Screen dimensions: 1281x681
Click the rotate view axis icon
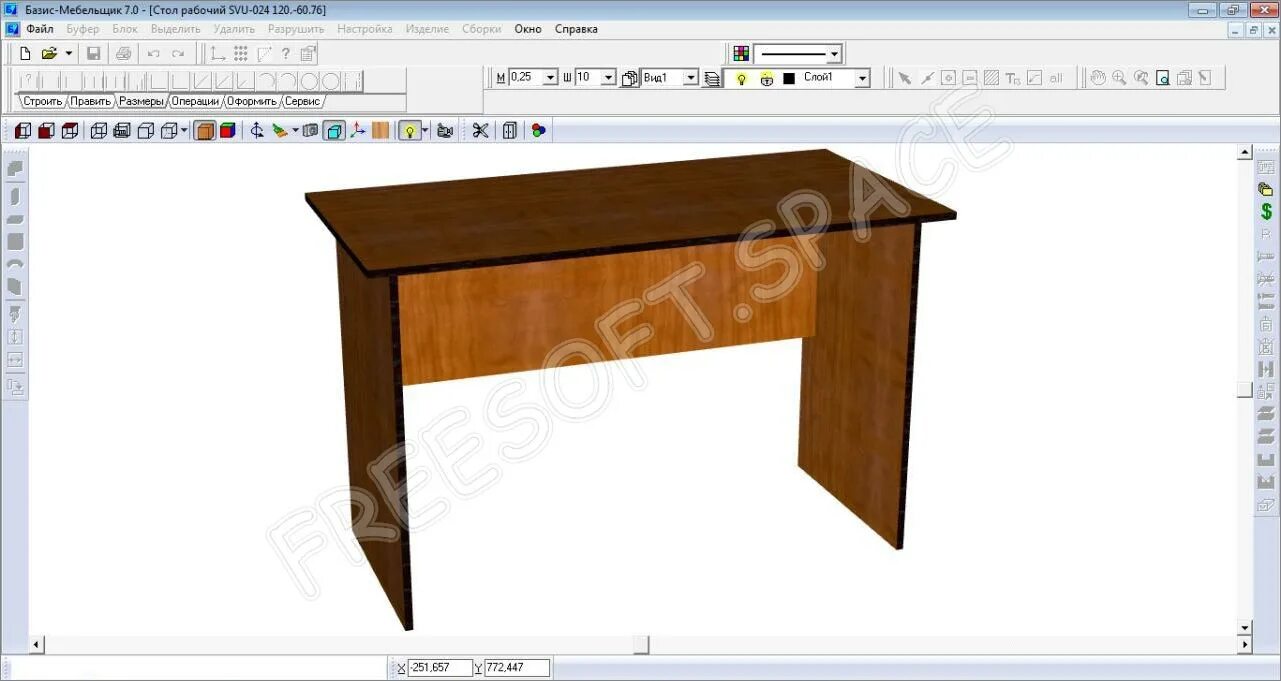(257, 130)
